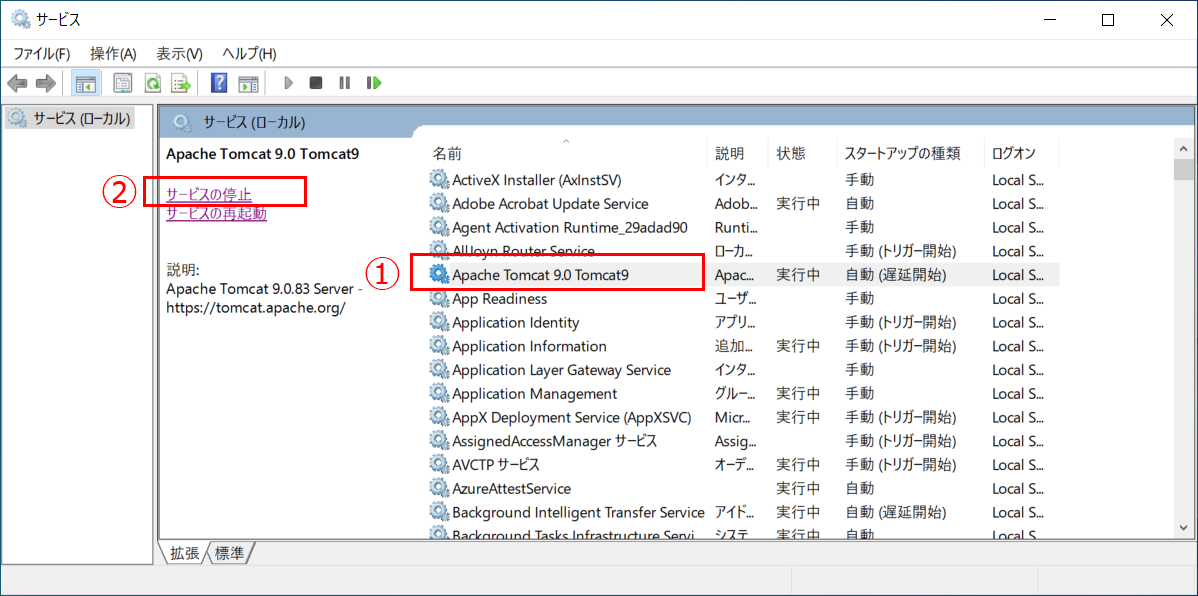This screenshot has height=596, width=1198.
Task: Click the Back arrow toolbar icon
Action: pyautogui.click(x=18, y=83)
